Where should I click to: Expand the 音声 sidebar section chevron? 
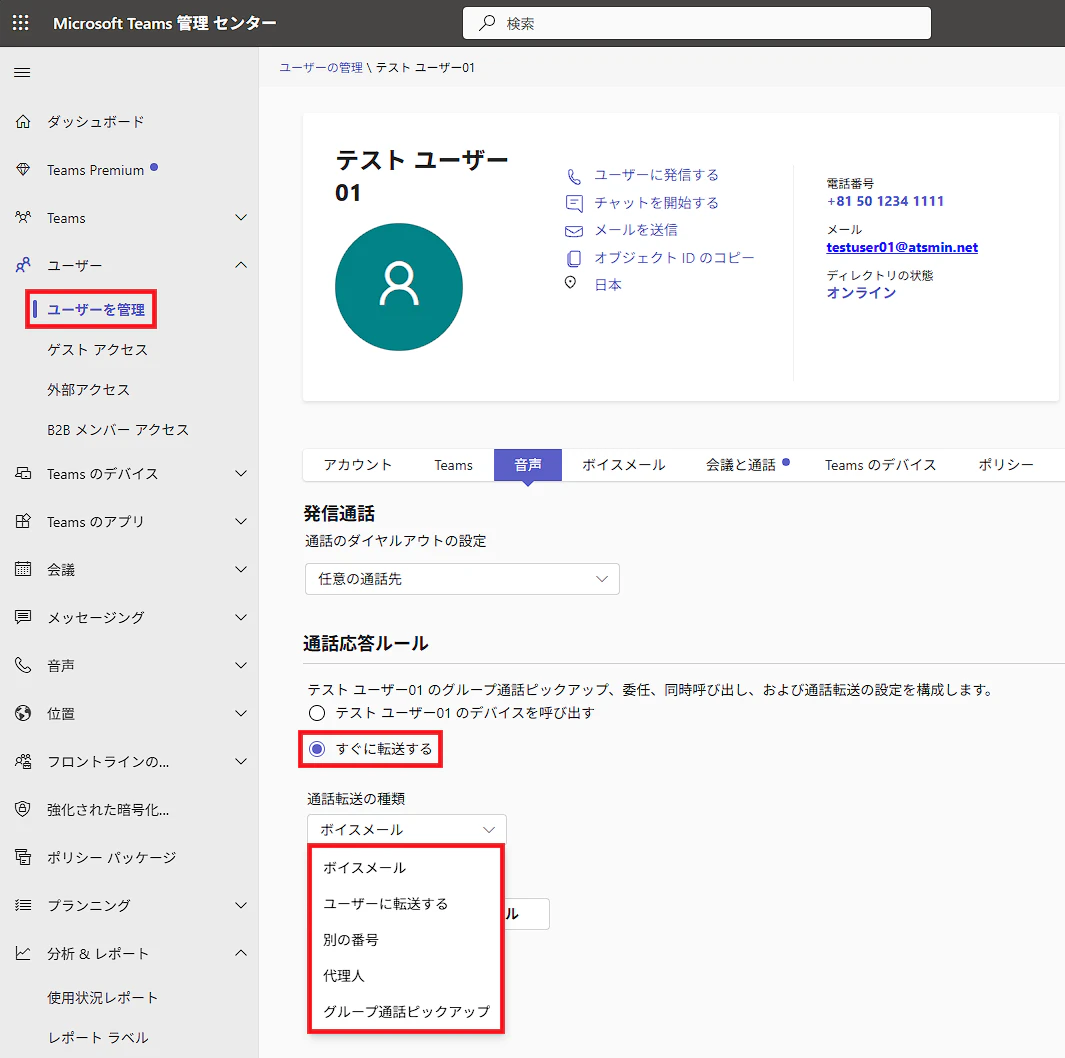pyautogui.click(x=240, y=665)
